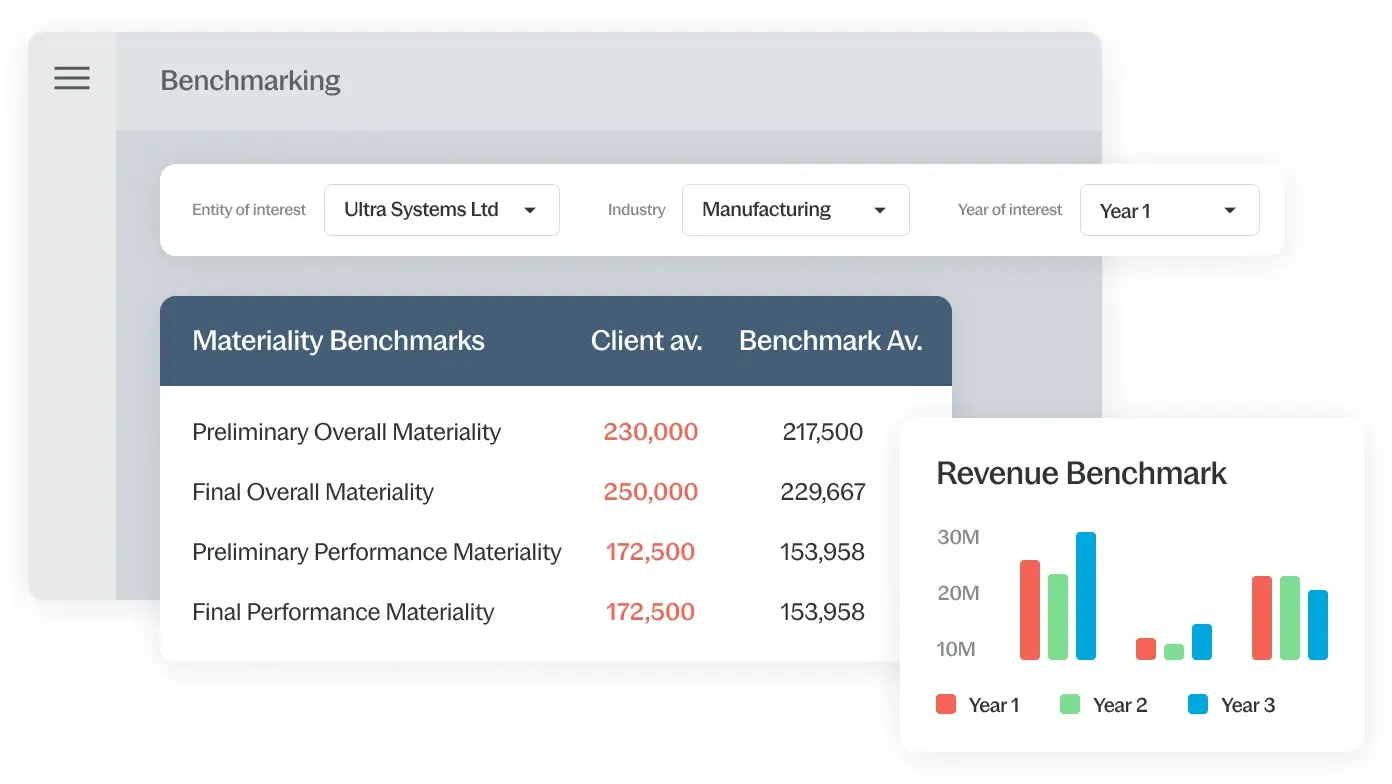Click the benchmark value 229,667
Screen dimensions: 1392x784
click(x=823, y=492)
